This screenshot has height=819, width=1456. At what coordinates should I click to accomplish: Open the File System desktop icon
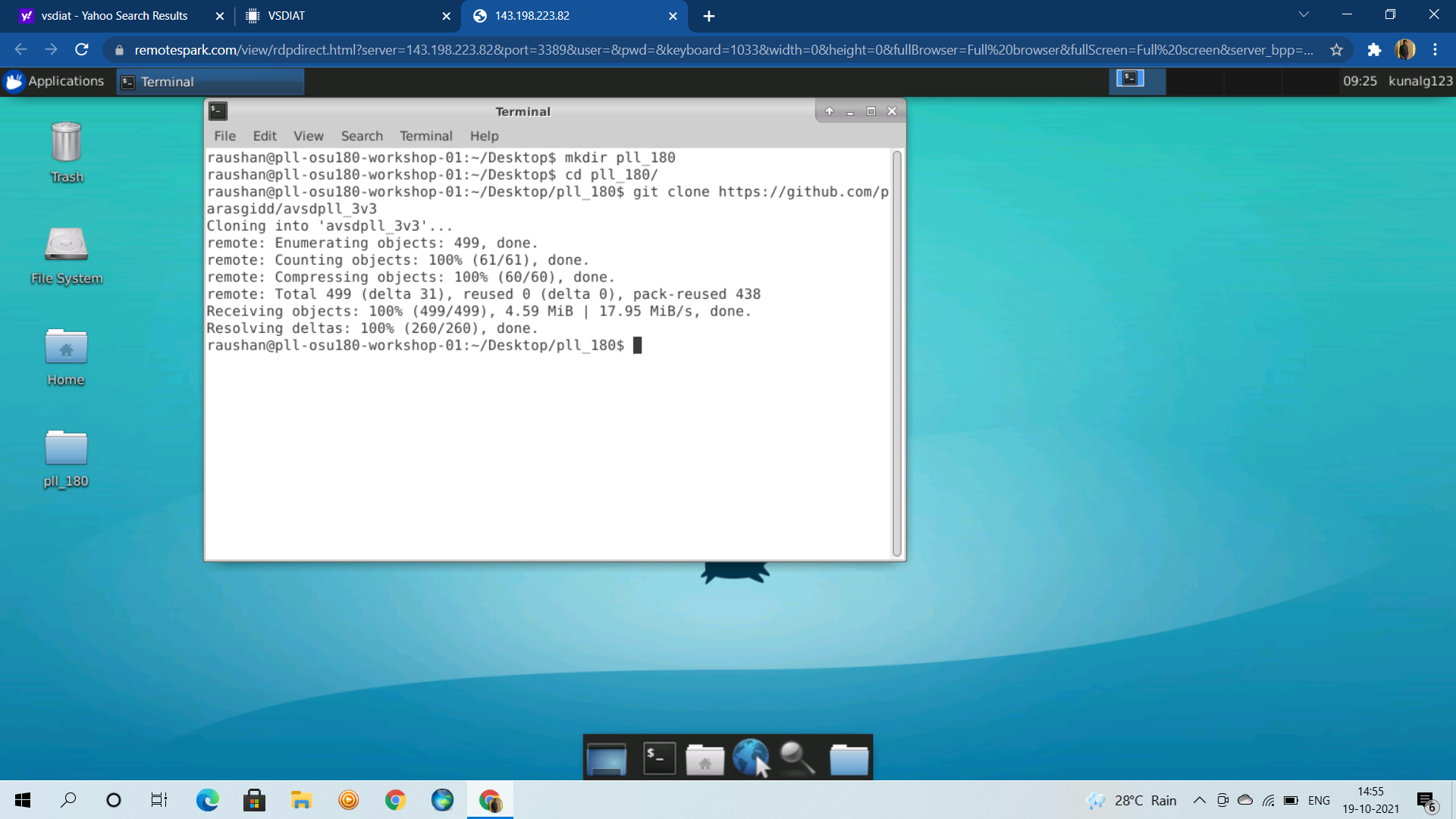(x=66, y=255)
